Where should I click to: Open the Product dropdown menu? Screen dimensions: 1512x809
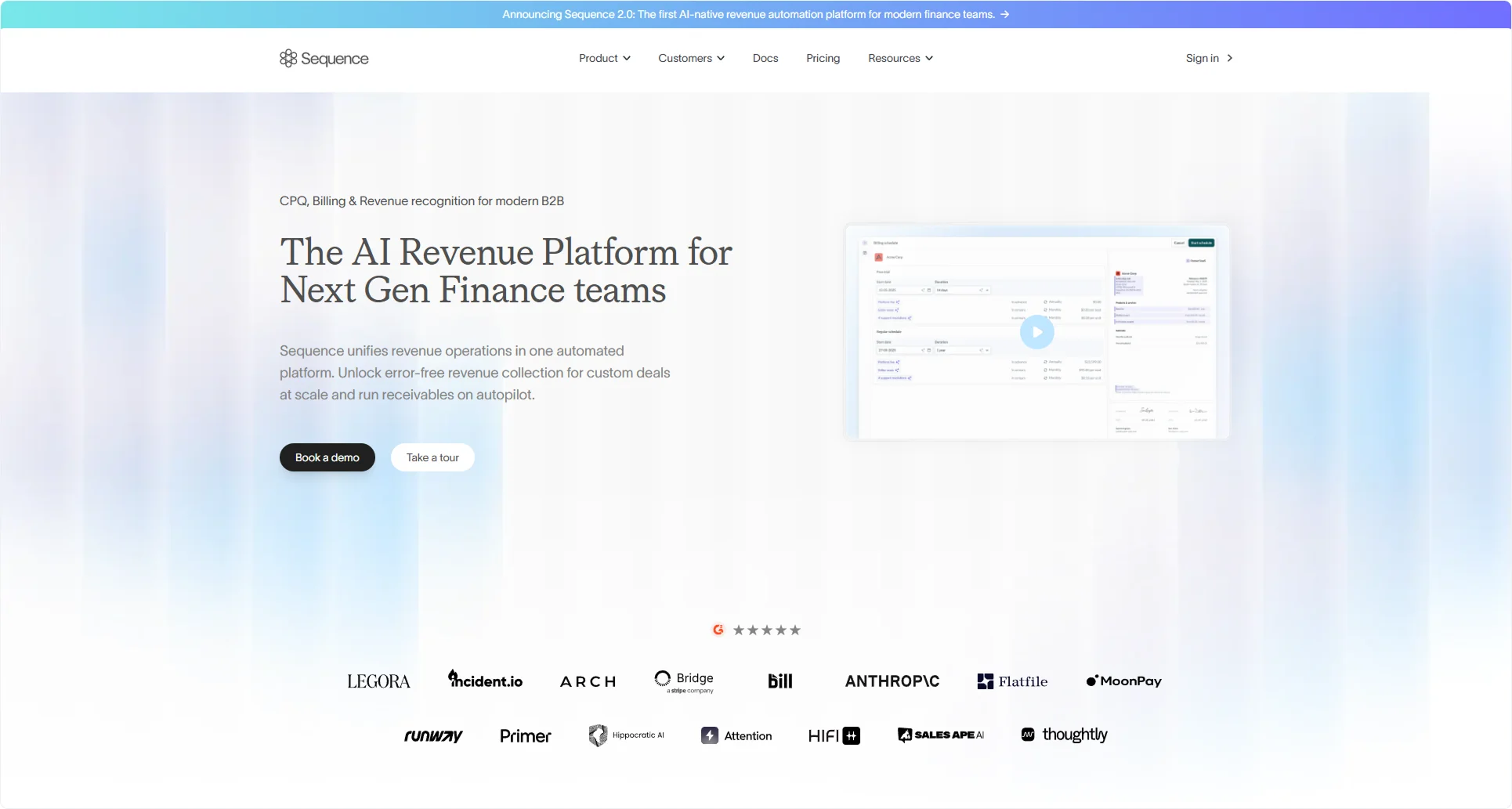pos(604,58)
